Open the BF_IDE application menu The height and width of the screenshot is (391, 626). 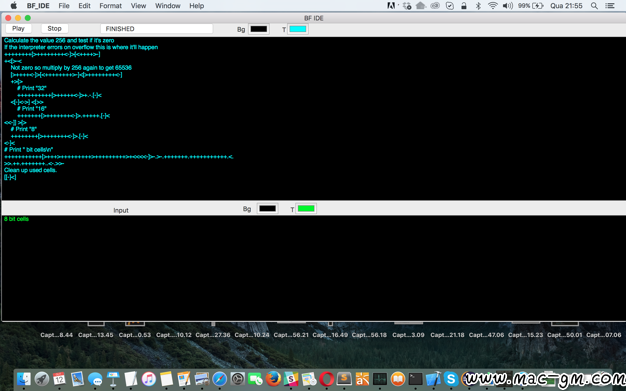[x=38, y=6]
